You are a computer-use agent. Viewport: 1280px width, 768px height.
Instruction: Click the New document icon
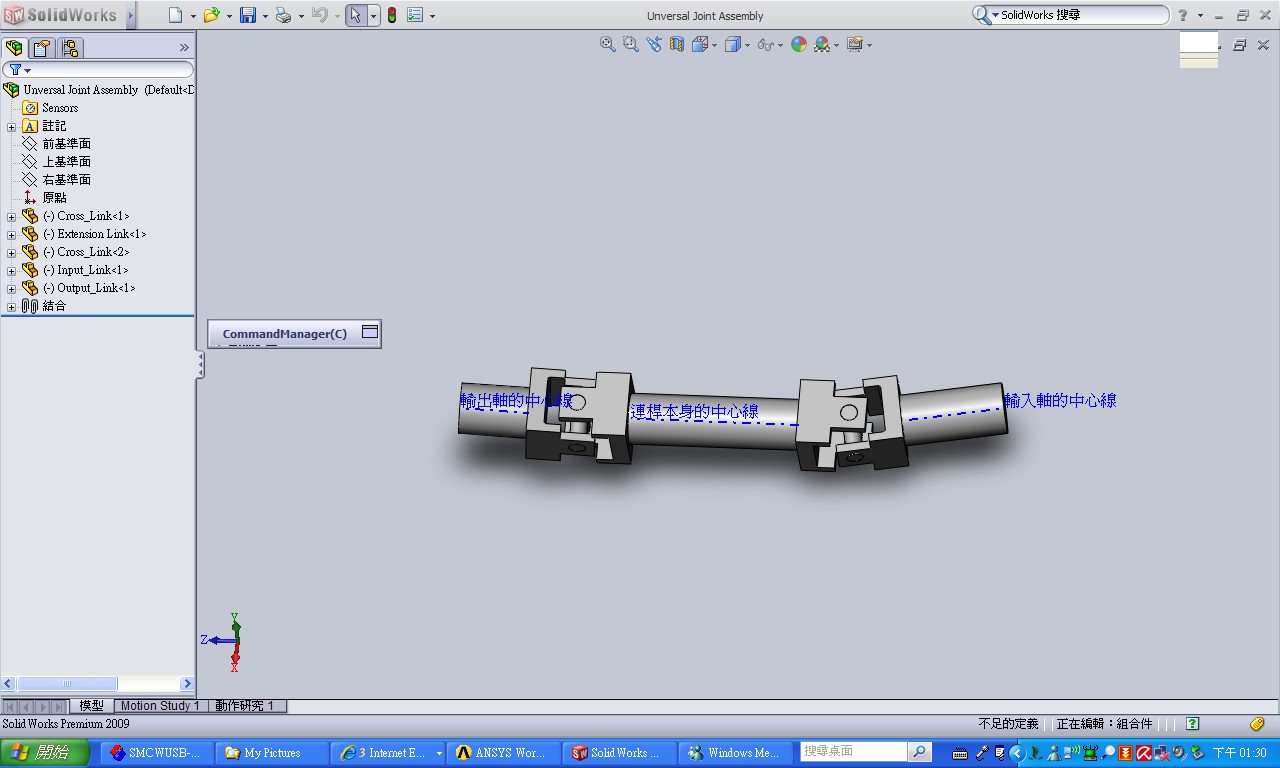pos(176,15)
